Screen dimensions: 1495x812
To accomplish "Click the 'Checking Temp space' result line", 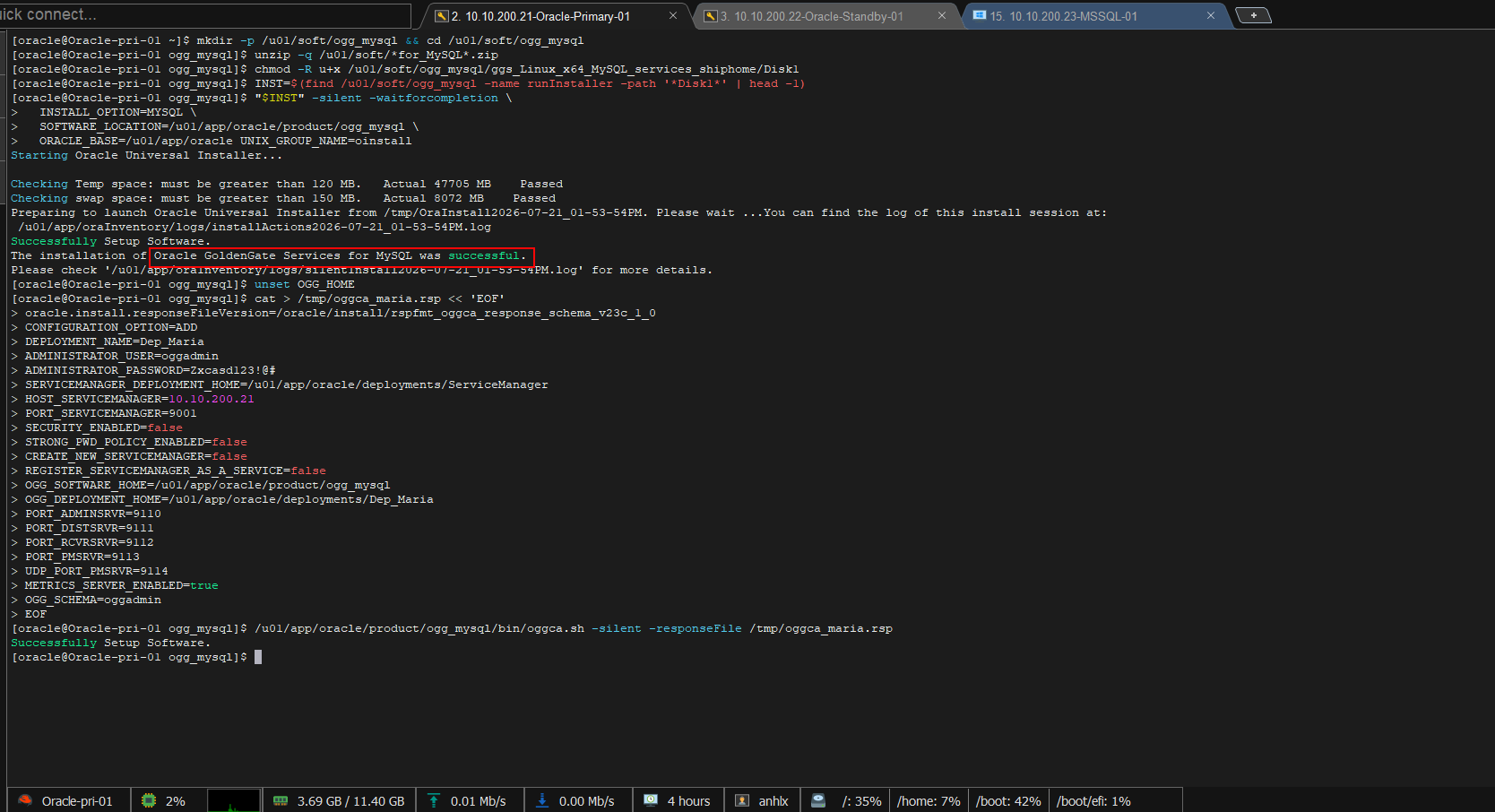I will tap(287, 184).
